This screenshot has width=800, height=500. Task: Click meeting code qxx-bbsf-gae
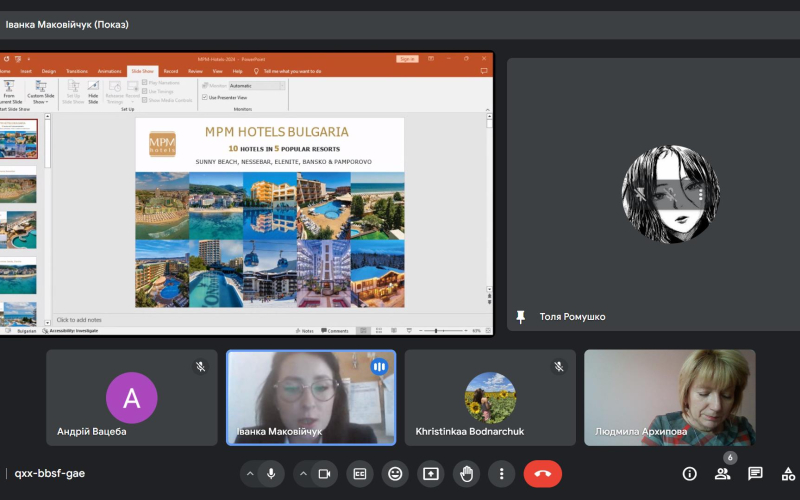(x=49, y=473)
